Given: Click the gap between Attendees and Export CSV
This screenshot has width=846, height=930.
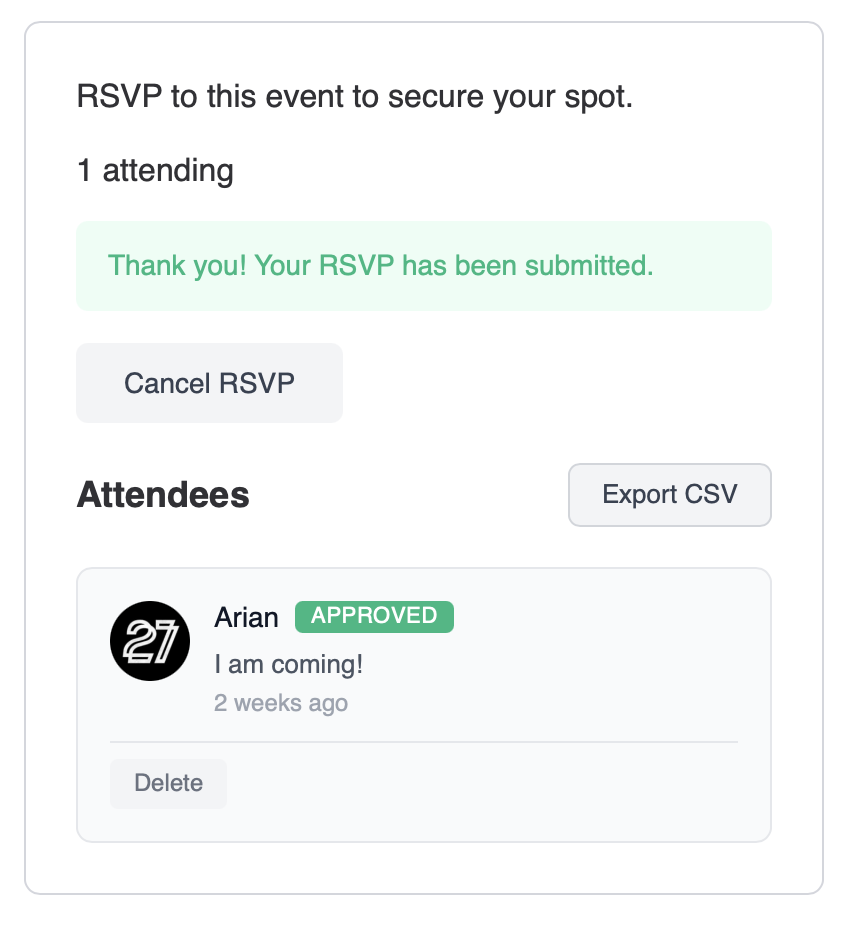Looking at the screenshot, I should point(410,495).
